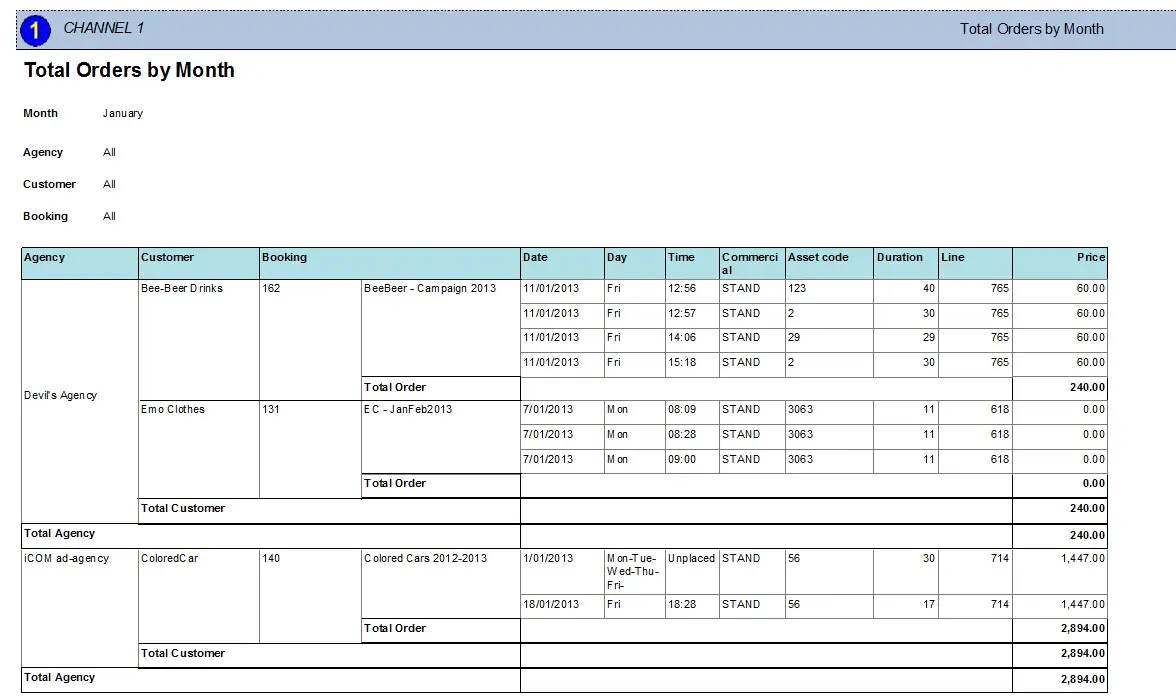Viewport: 1176px width, 700px height.
Task: Select the iCOM ad-agency cell
Action: click(66, 559)
